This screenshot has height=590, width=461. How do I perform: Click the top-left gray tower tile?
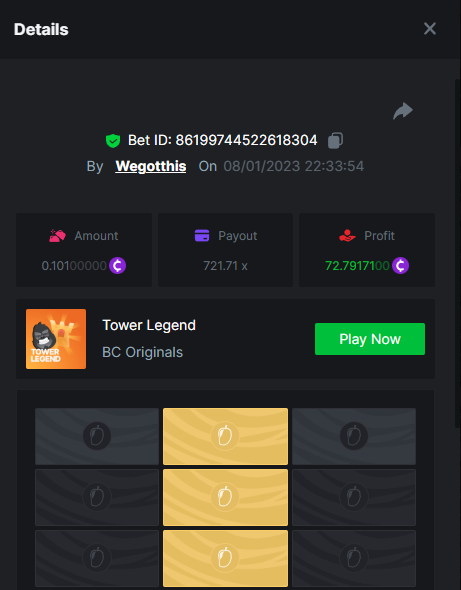(x=97, y=436)
